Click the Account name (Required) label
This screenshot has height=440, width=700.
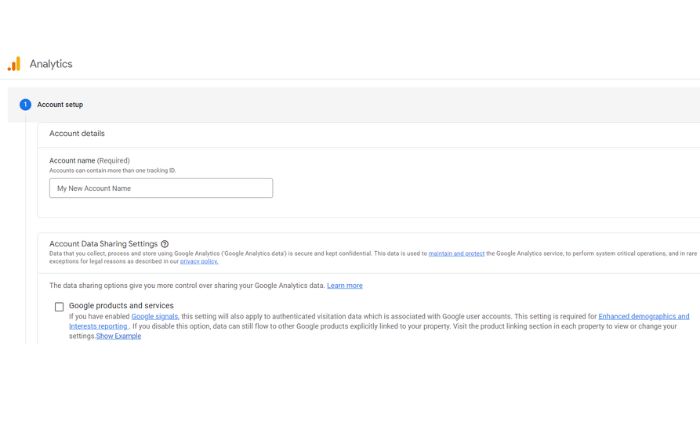pos(89,161)
